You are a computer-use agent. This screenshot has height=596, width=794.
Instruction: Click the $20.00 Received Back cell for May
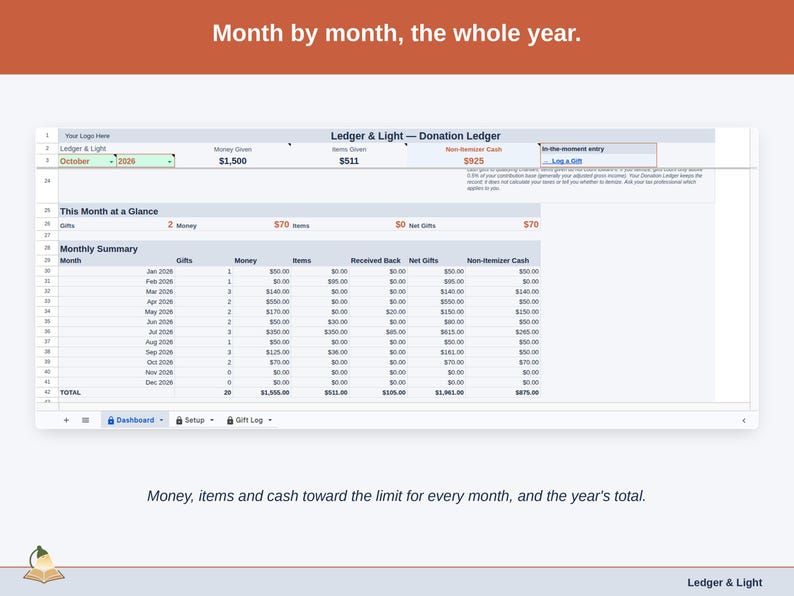pyautogui.click(x=378, y=312)
